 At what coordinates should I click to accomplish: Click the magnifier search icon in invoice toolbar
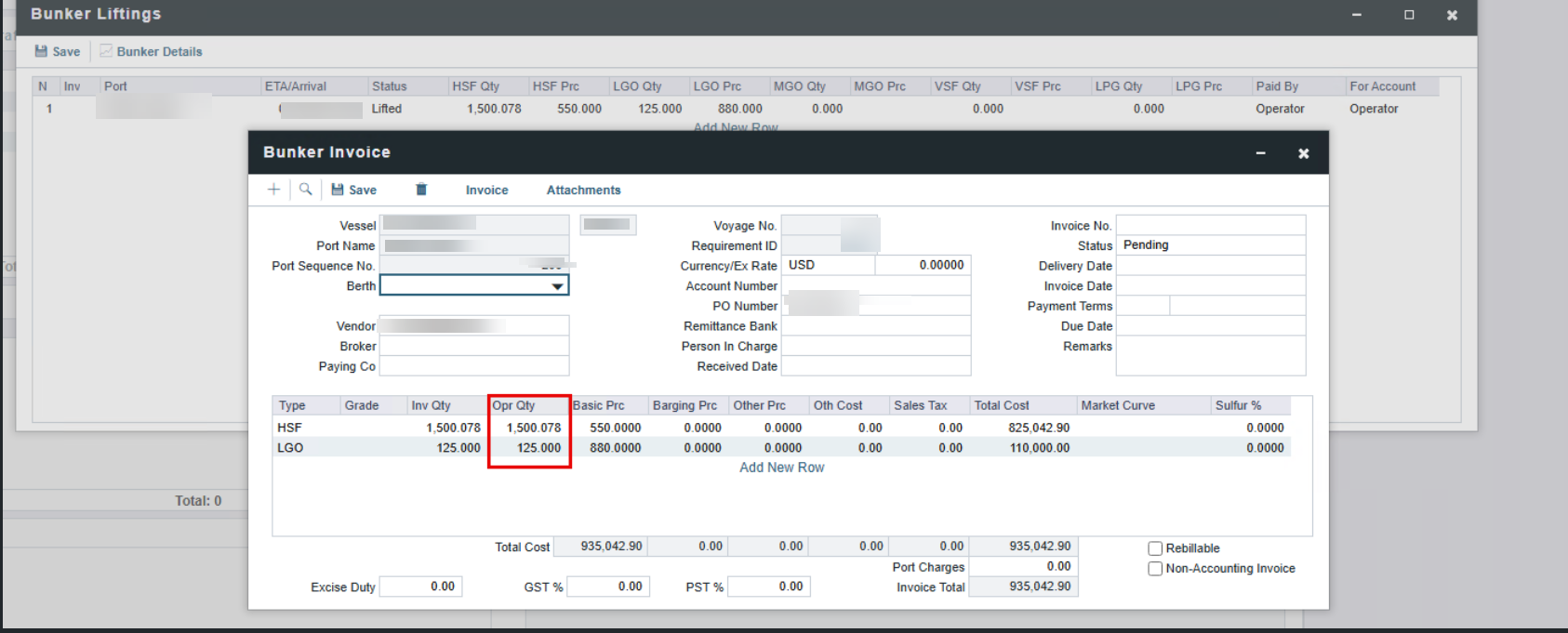(x=305, y=190)
